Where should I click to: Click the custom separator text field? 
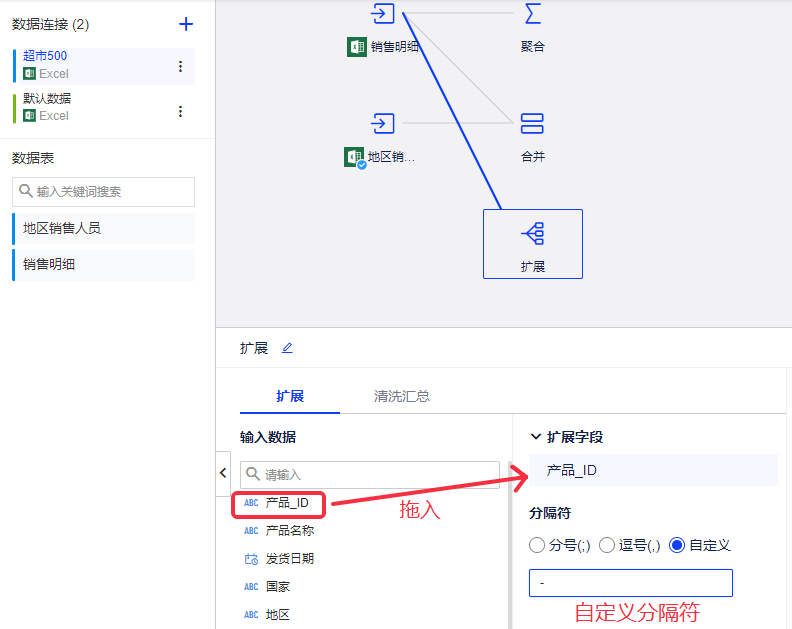coord(630,583)
